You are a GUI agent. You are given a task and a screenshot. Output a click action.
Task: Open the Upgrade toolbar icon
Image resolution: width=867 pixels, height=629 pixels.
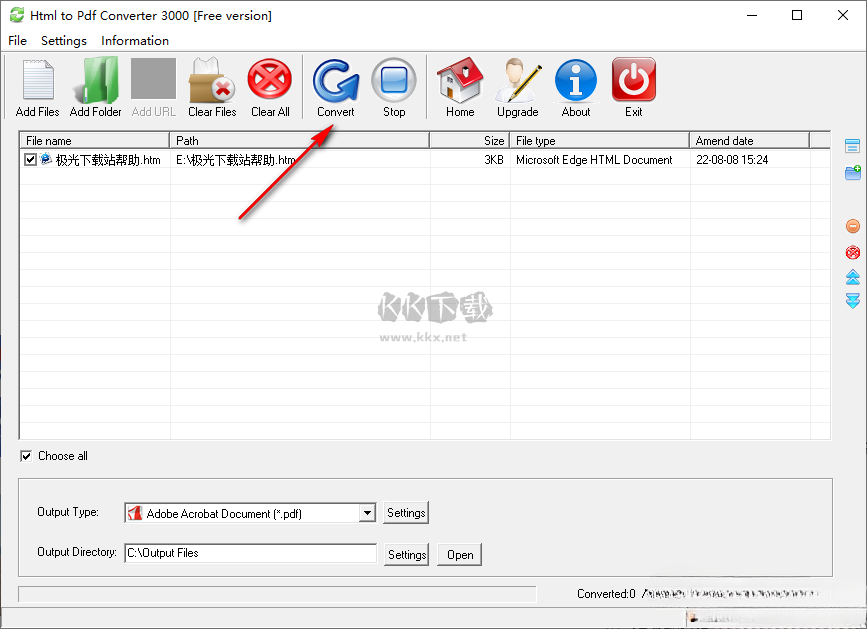[x=517, y=81]
